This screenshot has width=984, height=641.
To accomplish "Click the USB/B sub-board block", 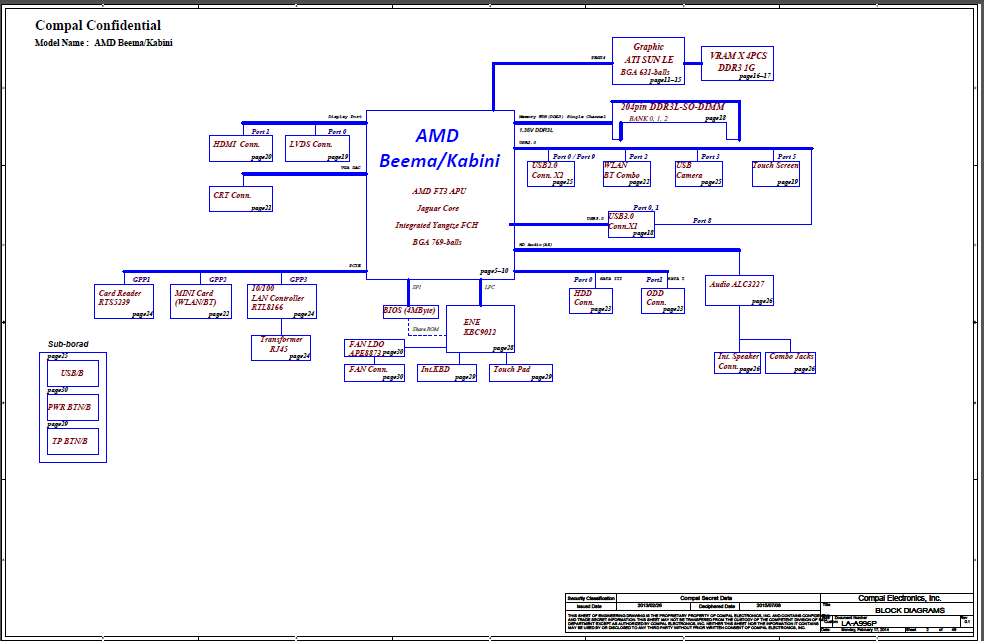I will point(73,374).
